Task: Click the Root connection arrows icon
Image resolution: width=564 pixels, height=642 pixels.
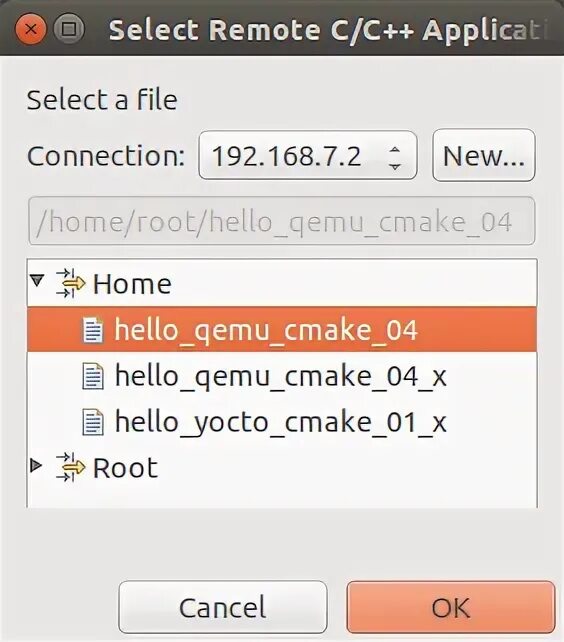Action: tap(70, 467)
